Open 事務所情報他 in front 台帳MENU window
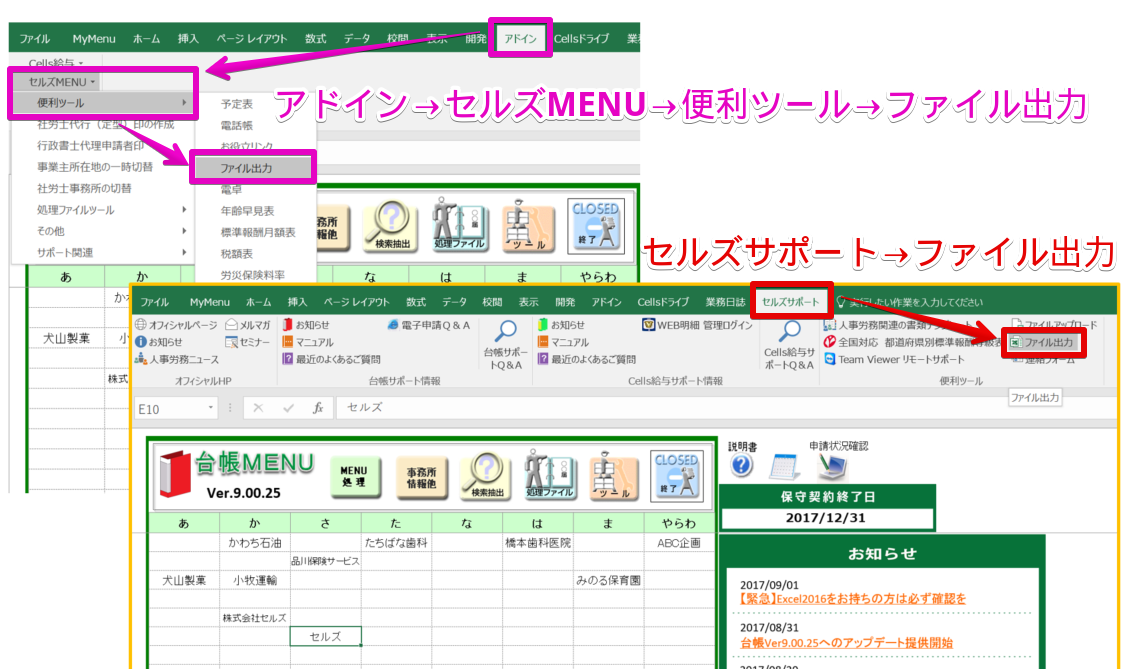Image resolution: width=1133 pixels, height=669 pixels. [421, 478]
